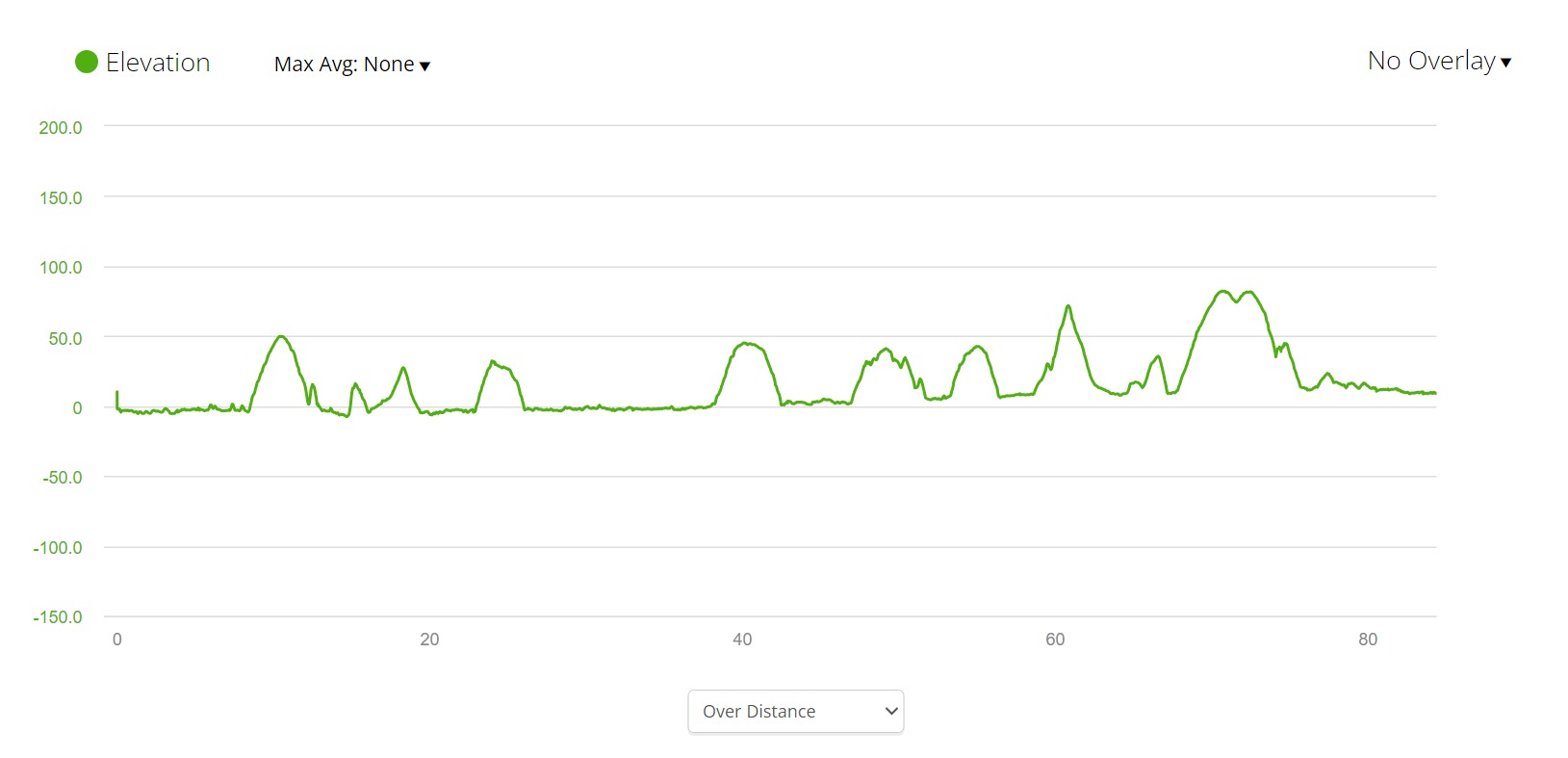Click the 200.0 elevation axis label

pos(61,127)
